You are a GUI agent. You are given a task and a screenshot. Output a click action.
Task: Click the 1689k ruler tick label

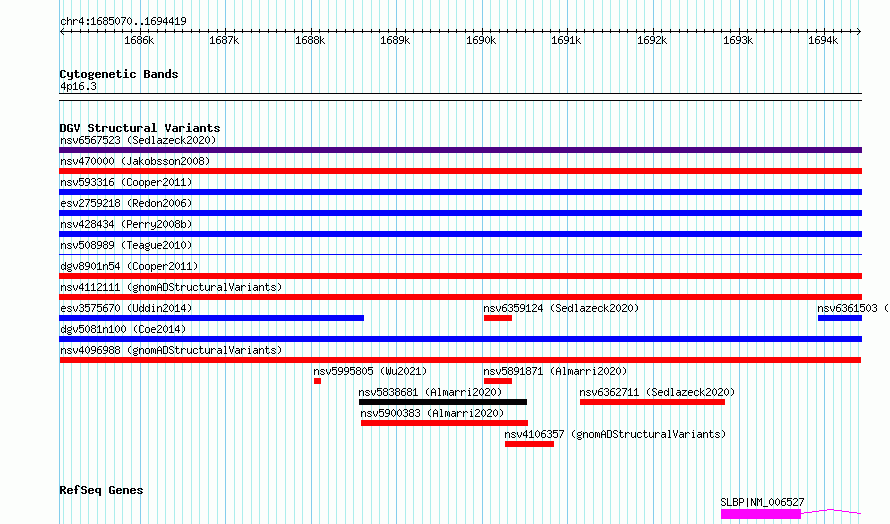pos(395,41)
